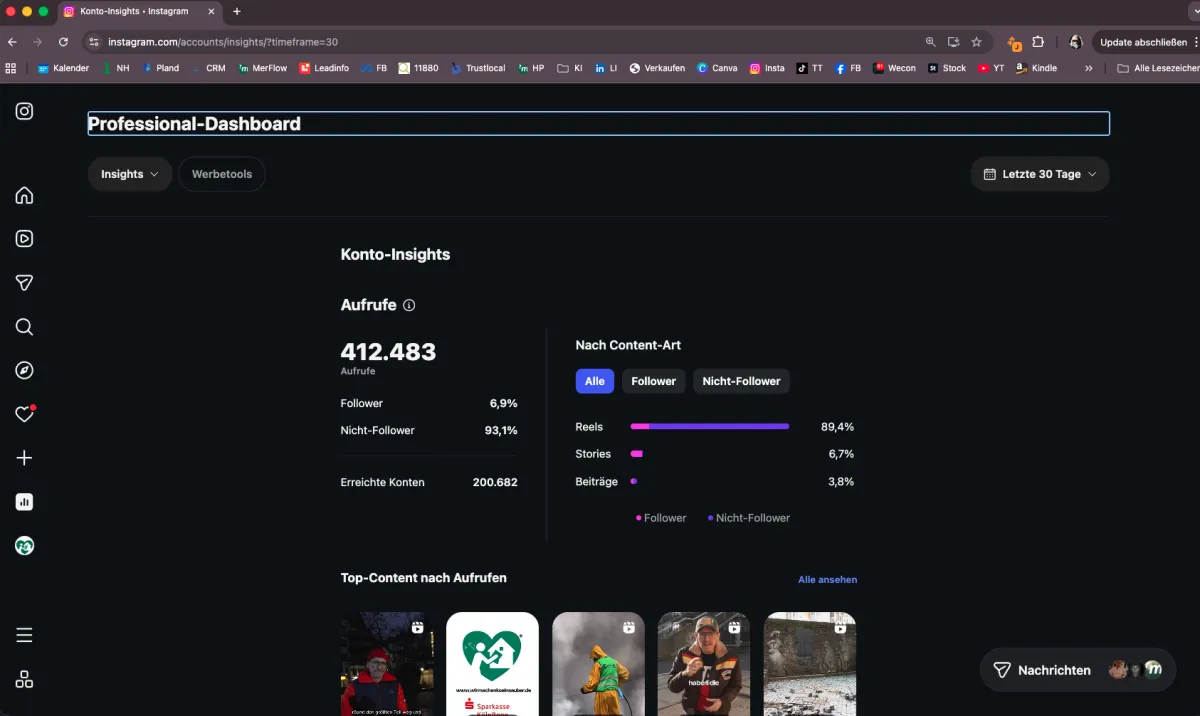
Task: Open new browser tab plus
Action: [237, 11]
